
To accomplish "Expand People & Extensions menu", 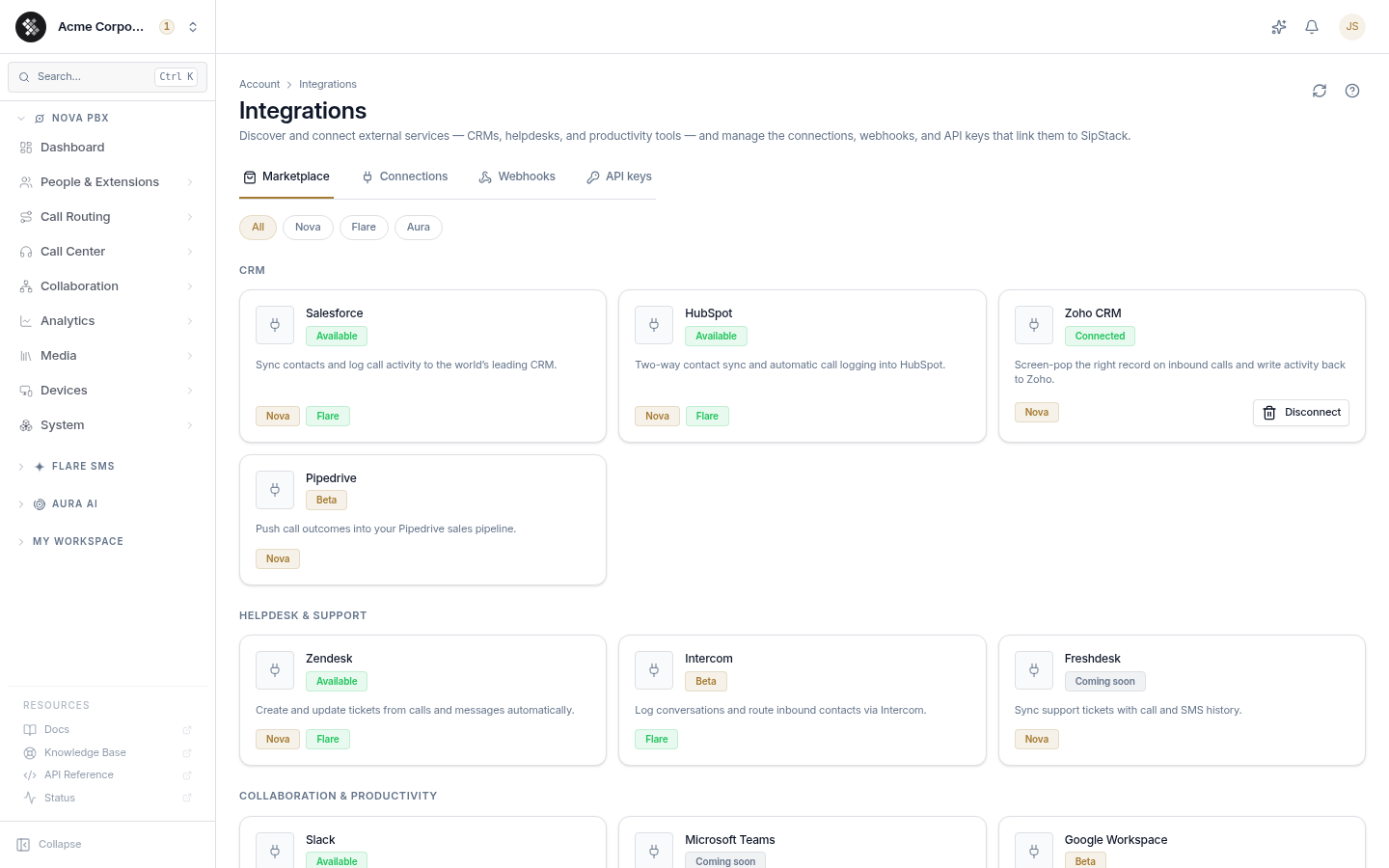I will coord(107,182).
